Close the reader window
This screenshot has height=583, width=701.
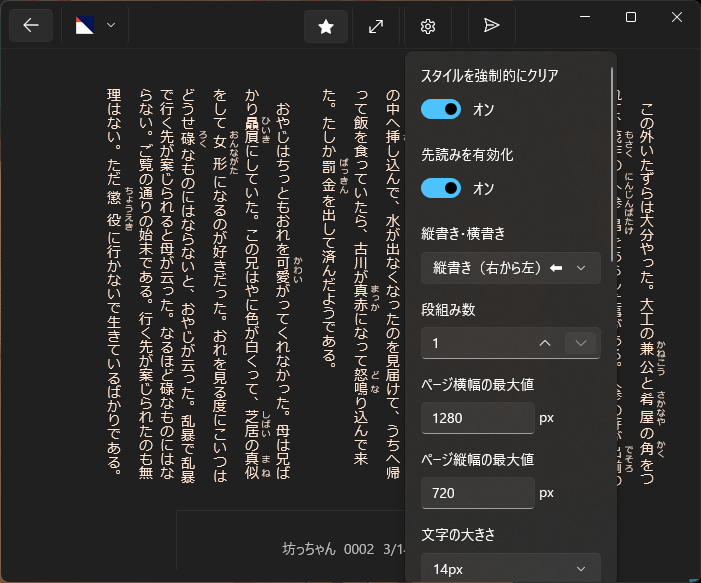click(677, 17)
